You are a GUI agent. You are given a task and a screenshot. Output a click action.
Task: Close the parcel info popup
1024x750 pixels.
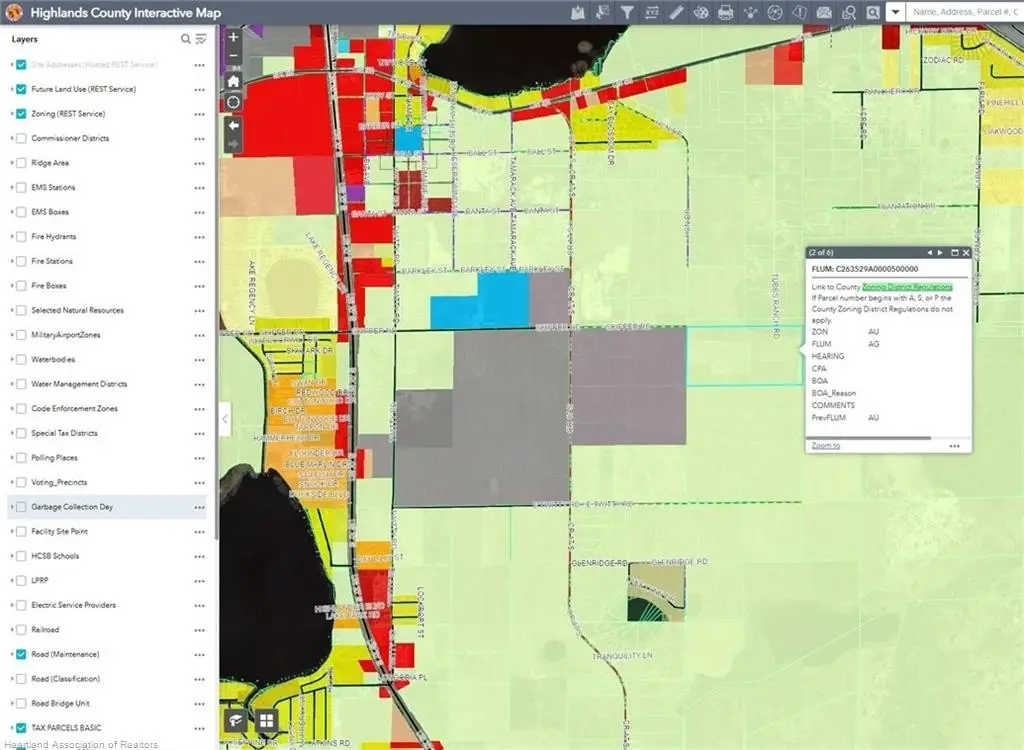click(966, 253)
